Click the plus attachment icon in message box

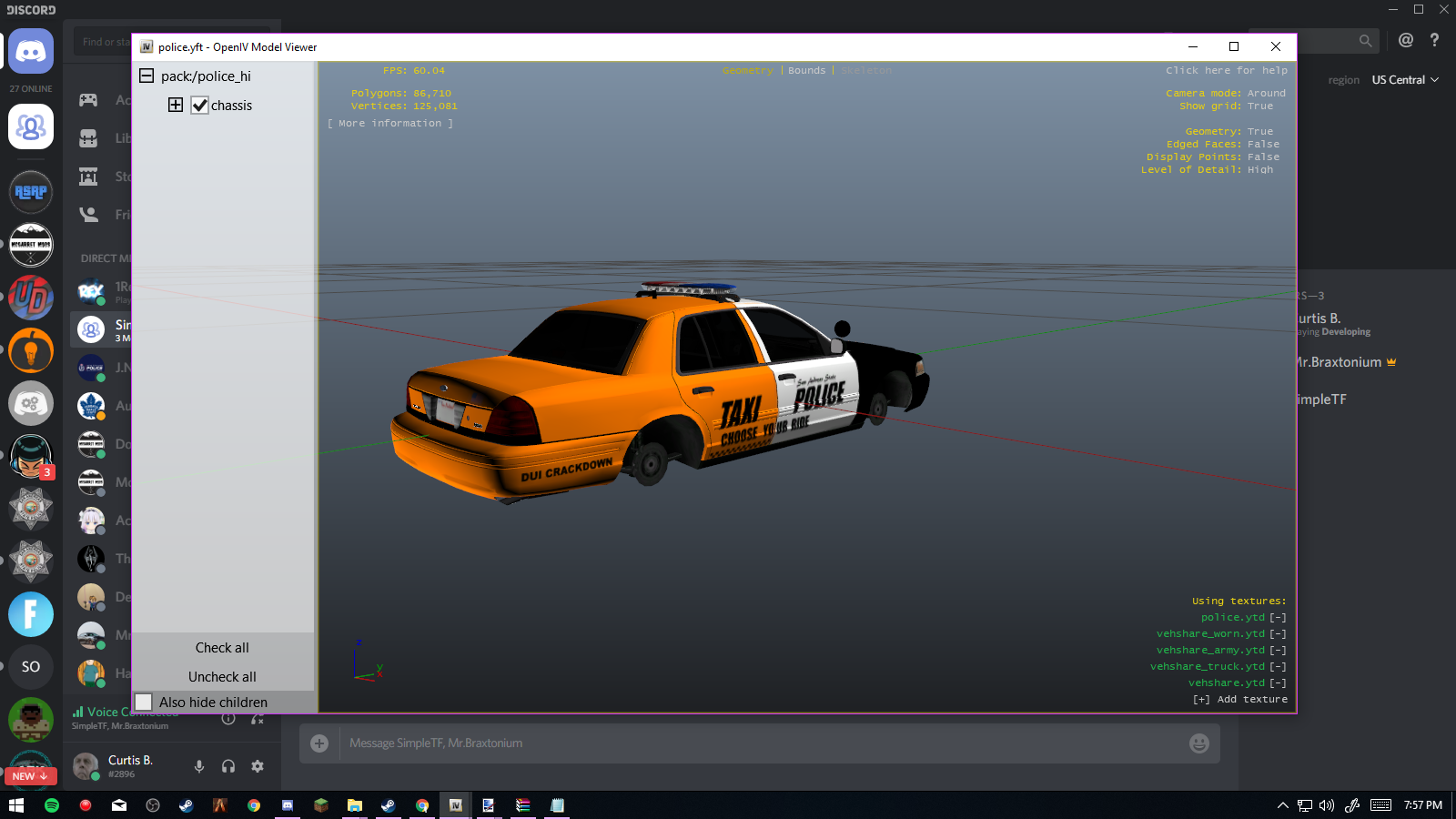pyautogui.click(x=319, y=743)
